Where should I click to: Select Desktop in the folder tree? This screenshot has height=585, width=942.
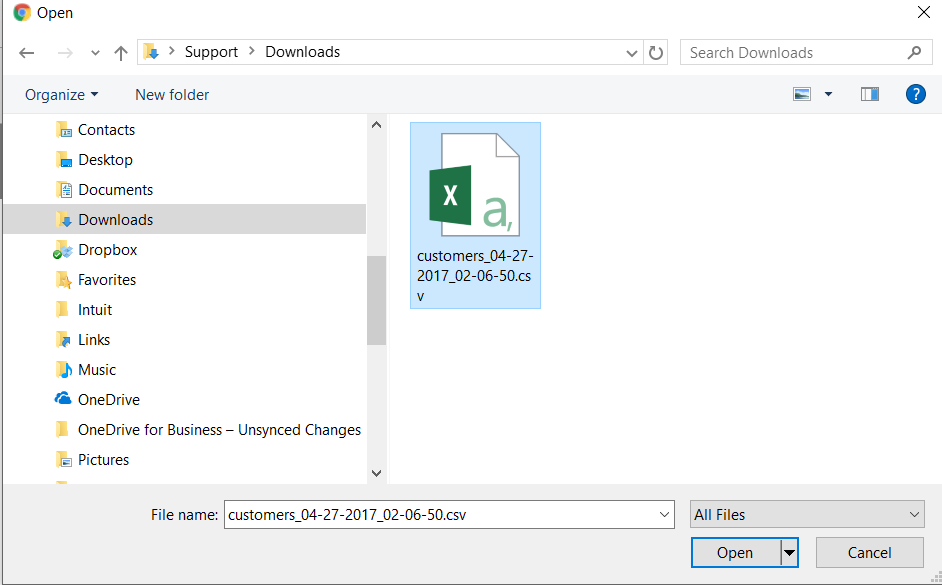[x=105, y=160]
